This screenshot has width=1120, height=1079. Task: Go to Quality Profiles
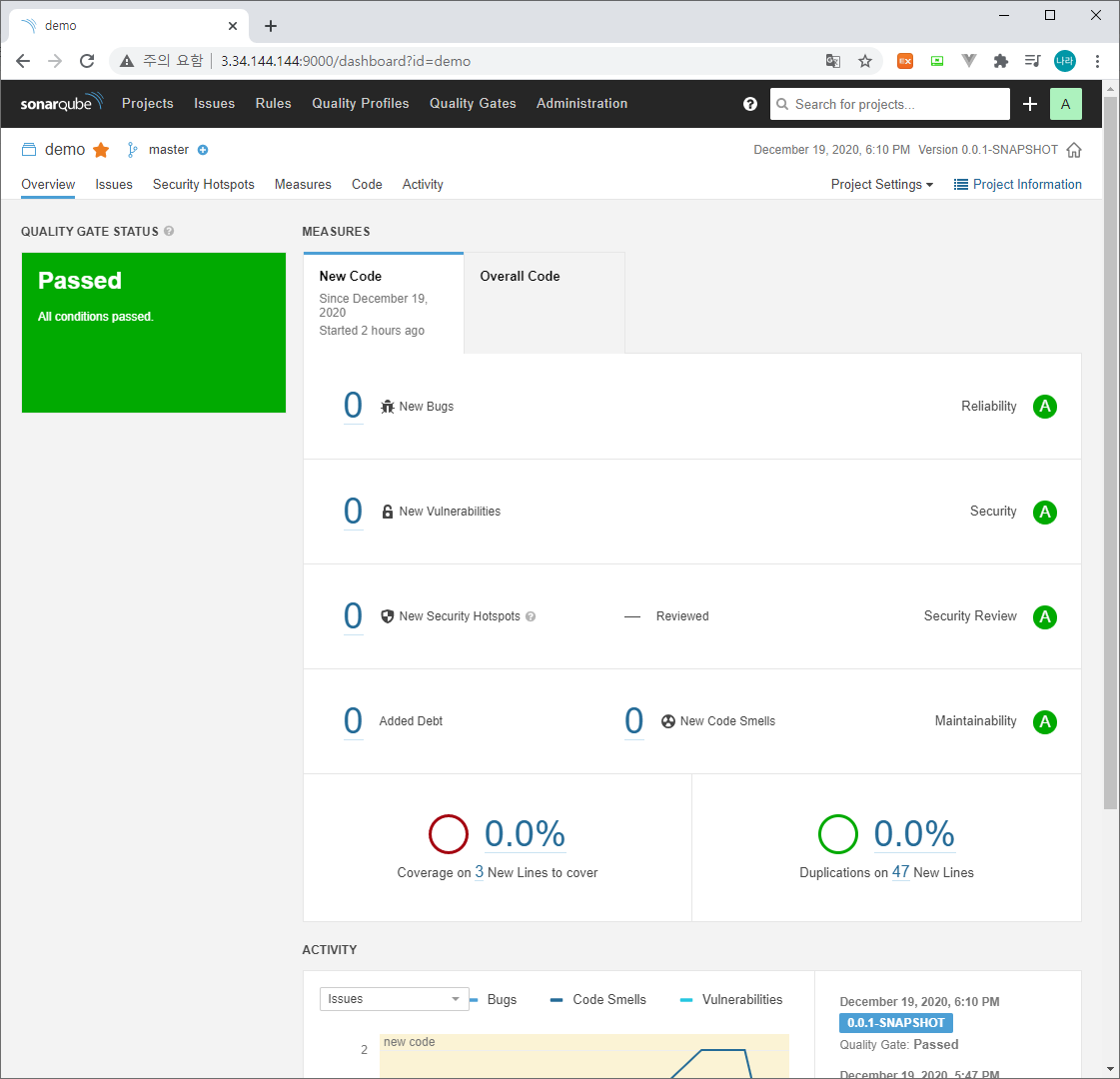(361, 104)
